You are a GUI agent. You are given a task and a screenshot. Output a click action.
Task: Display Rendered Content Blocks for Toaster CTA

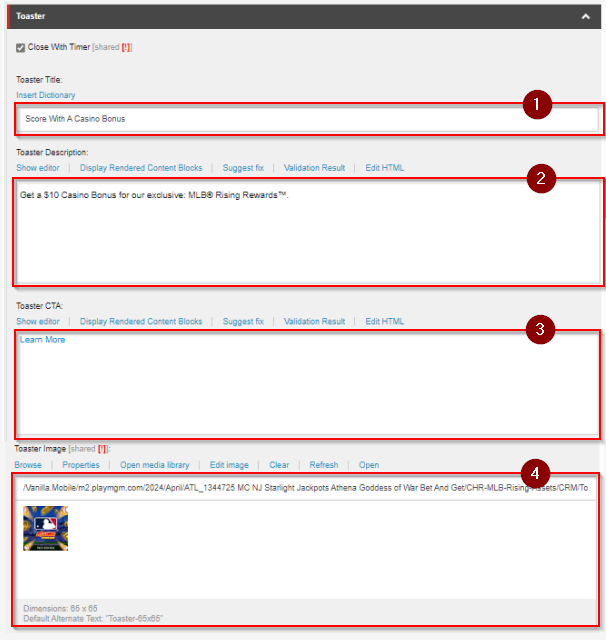[x=141, y=321]
